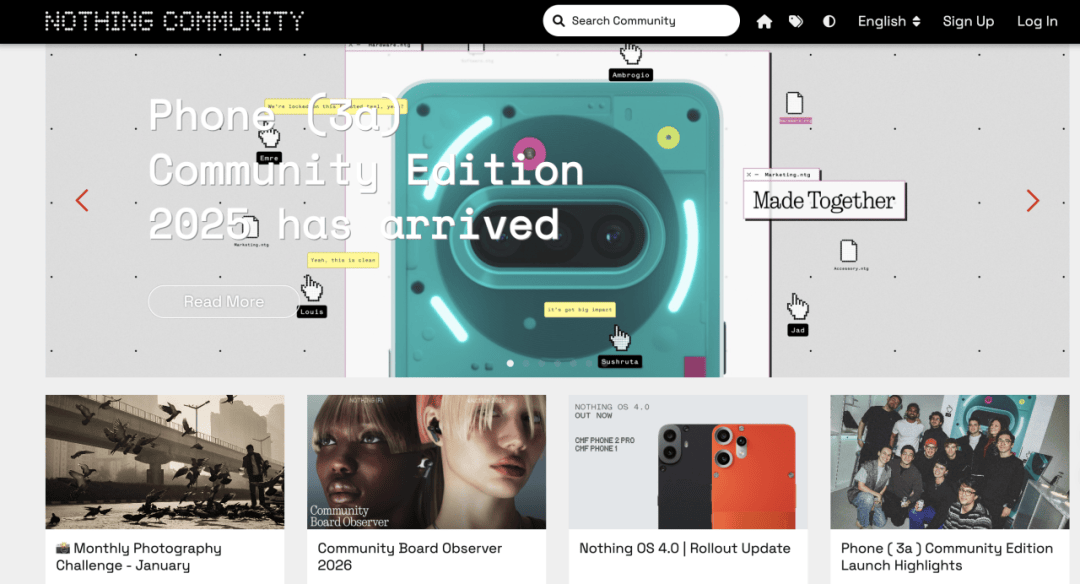Image resolution: width=1080 pixels, height=584 pixels.
Task: Click the birds photography thumbnail image
Action: (165, 462)
